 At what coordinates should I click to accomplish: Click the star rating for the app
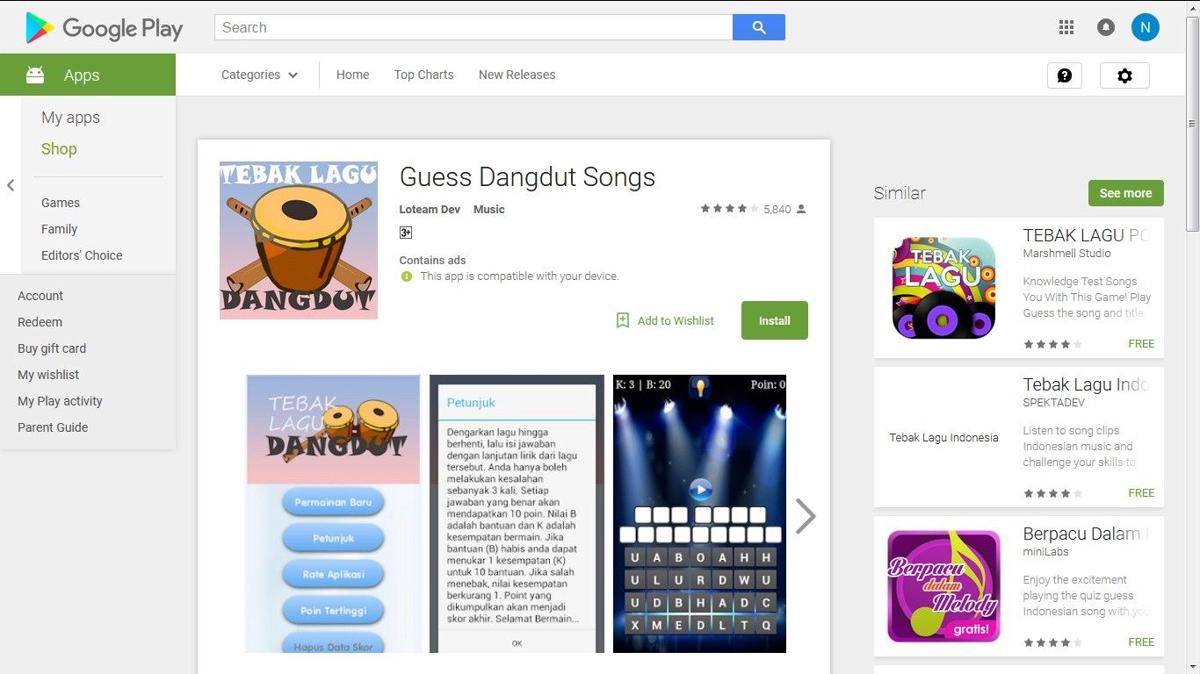(x=729, y=209)
